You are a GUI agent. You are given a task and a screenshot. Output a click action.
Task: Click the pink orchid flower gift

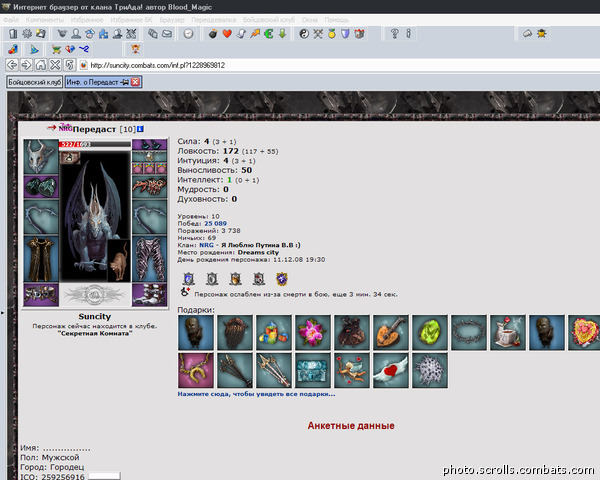tap(312, 332)
